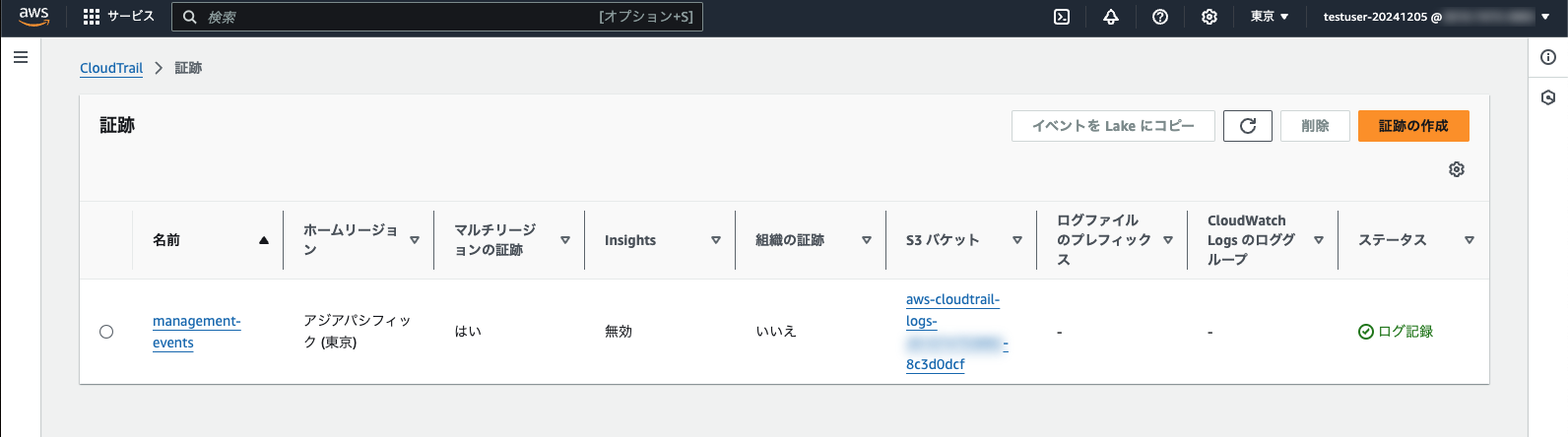
Task: Click the AWS logo home icon
Action: tap(33, 17)
